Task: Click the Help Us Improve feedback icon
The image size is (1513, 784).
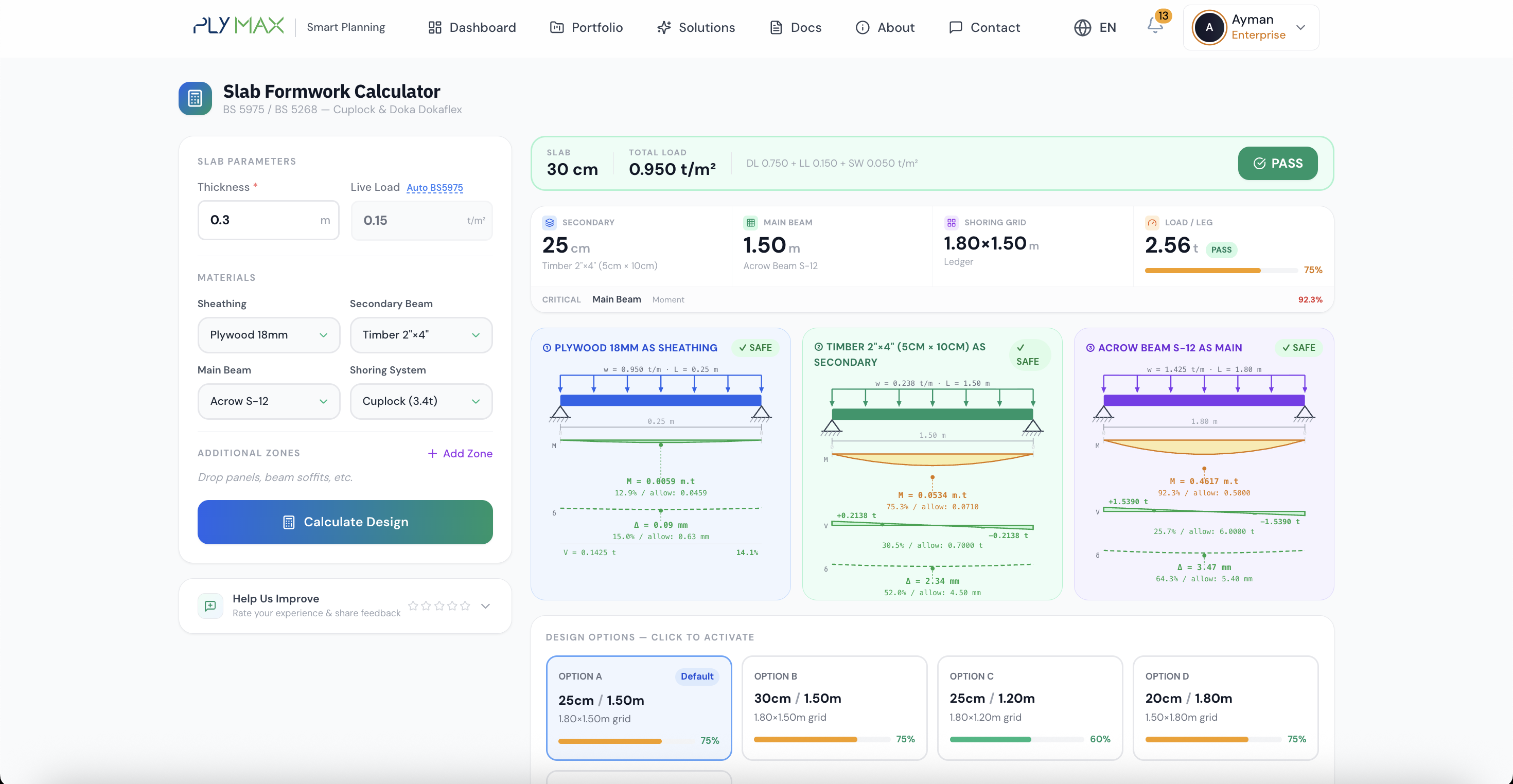Action: [210, 605]
